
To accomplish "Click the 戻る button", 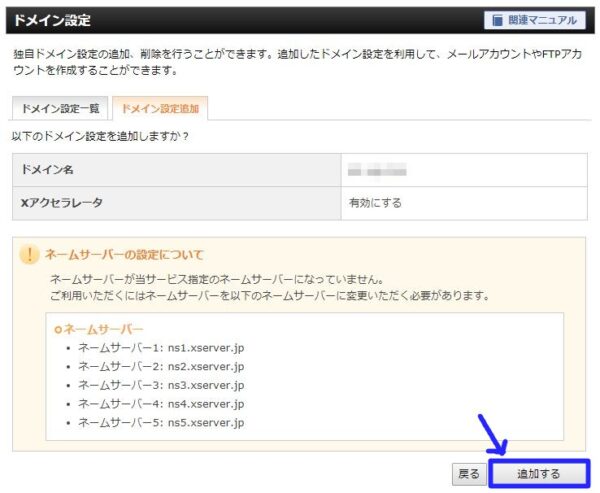I will click(x=469, y=474).
